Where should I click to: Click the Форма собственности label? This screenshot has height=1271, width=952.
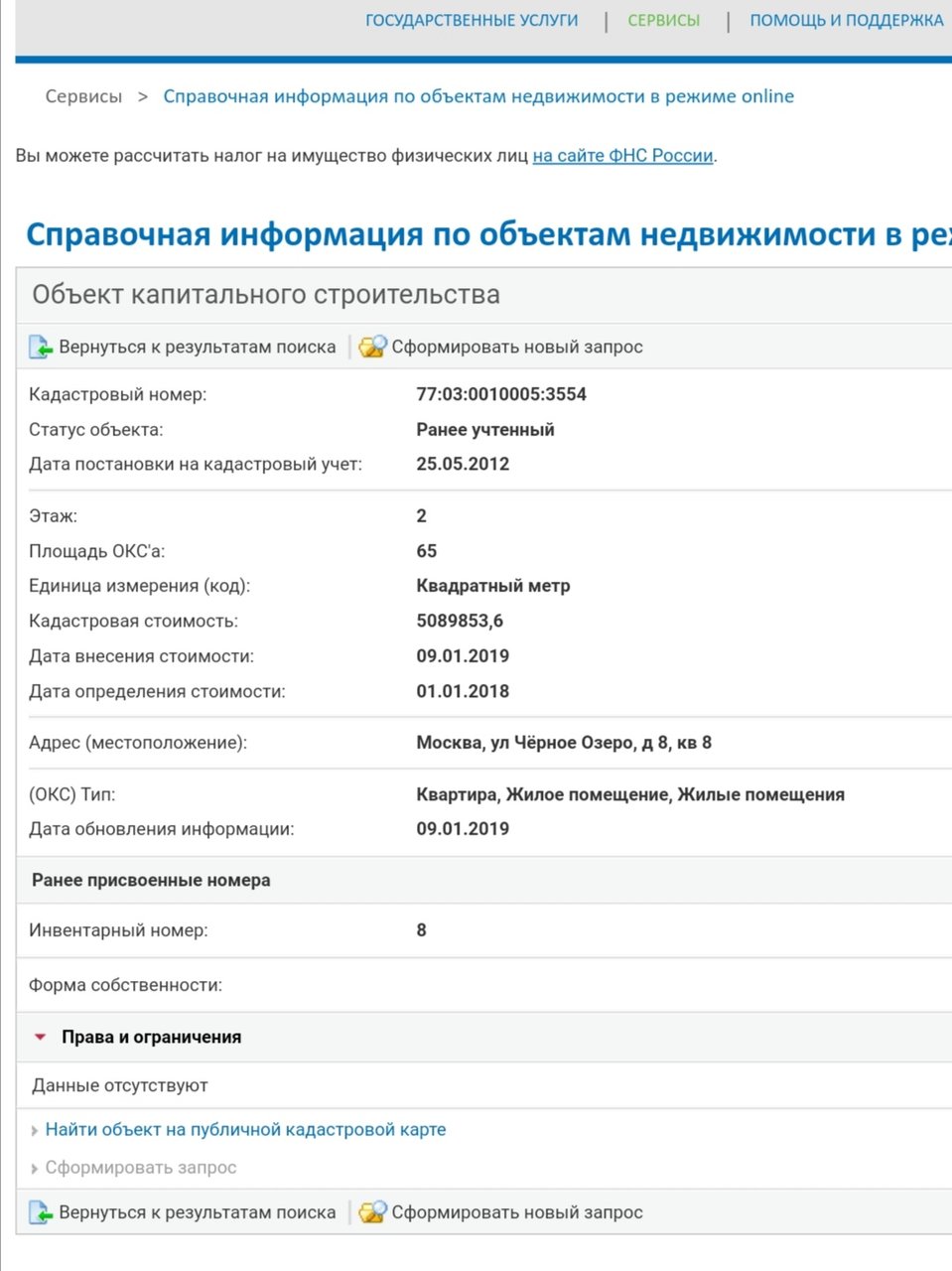pyautogui.click(x=125, y=986)
